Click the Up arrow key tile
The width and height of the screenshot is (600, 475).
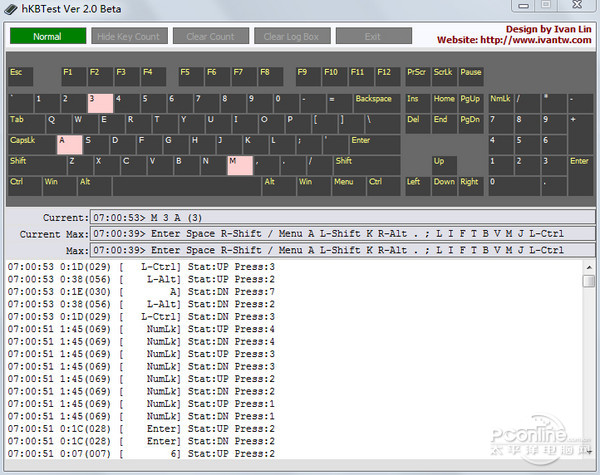444,165
